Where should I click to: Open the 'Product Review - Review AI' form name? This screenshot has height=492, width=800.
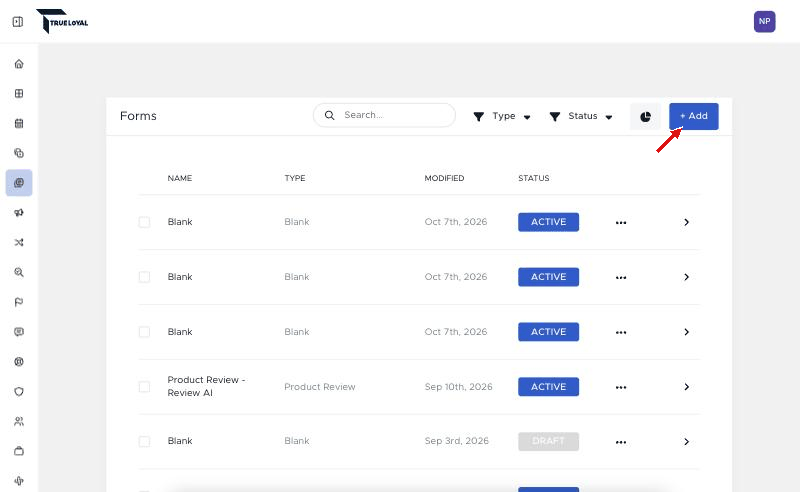pyautogui.click(x=206, y=386)
